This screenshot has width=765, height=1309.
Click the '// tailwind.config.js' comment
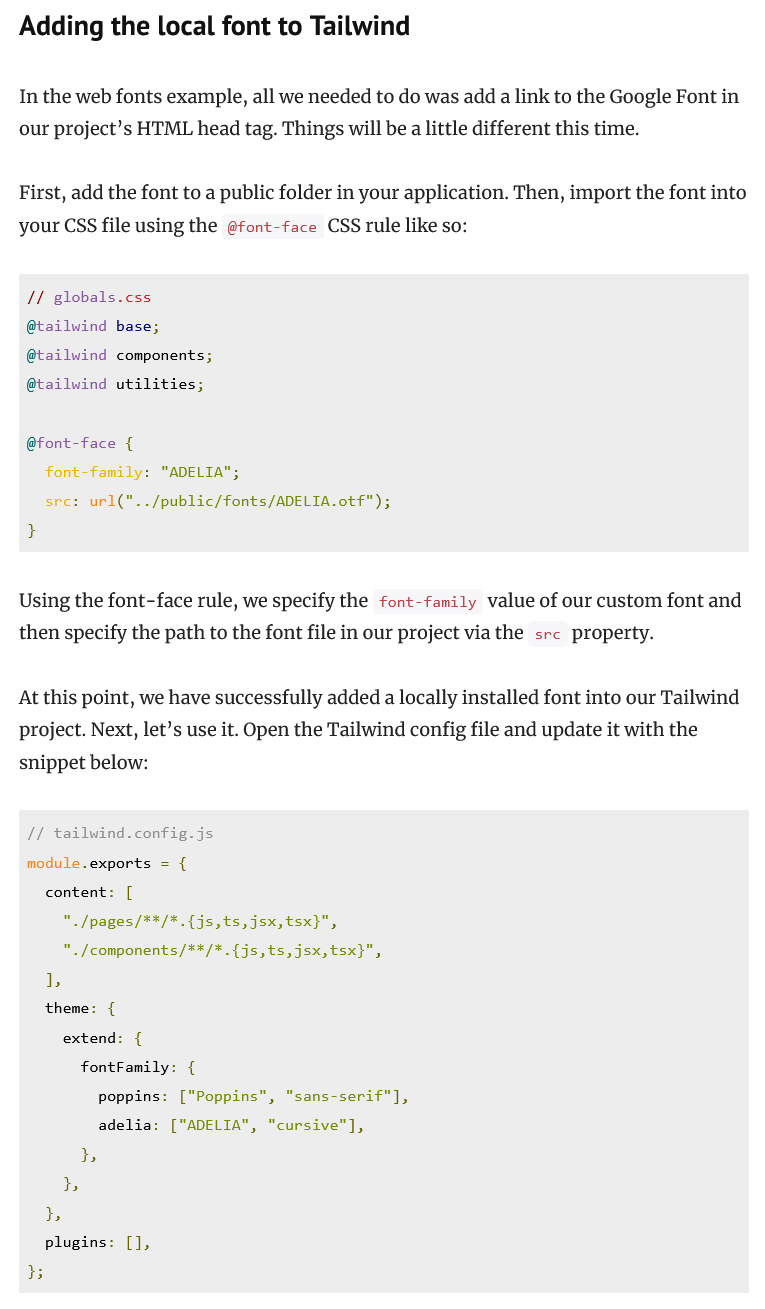(120, 833)
